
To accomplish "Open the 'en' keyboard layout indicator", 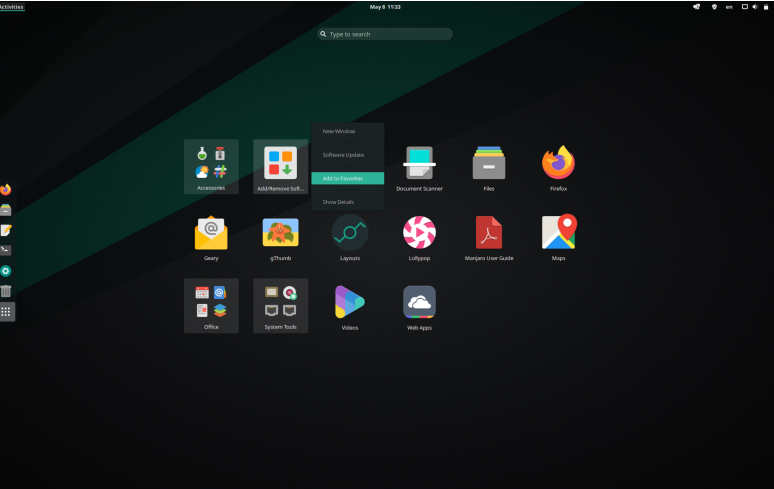I will (x=729, y=7).
